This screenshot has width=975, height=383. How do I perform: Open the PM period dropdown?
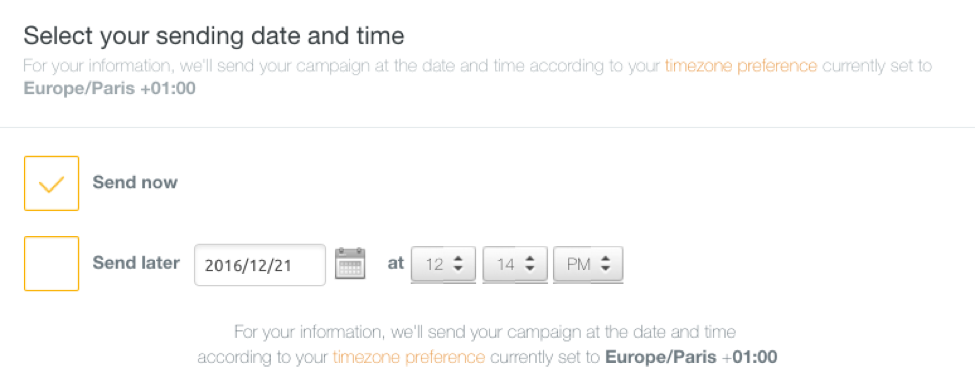pyautogui.click(x=588, y=265)
